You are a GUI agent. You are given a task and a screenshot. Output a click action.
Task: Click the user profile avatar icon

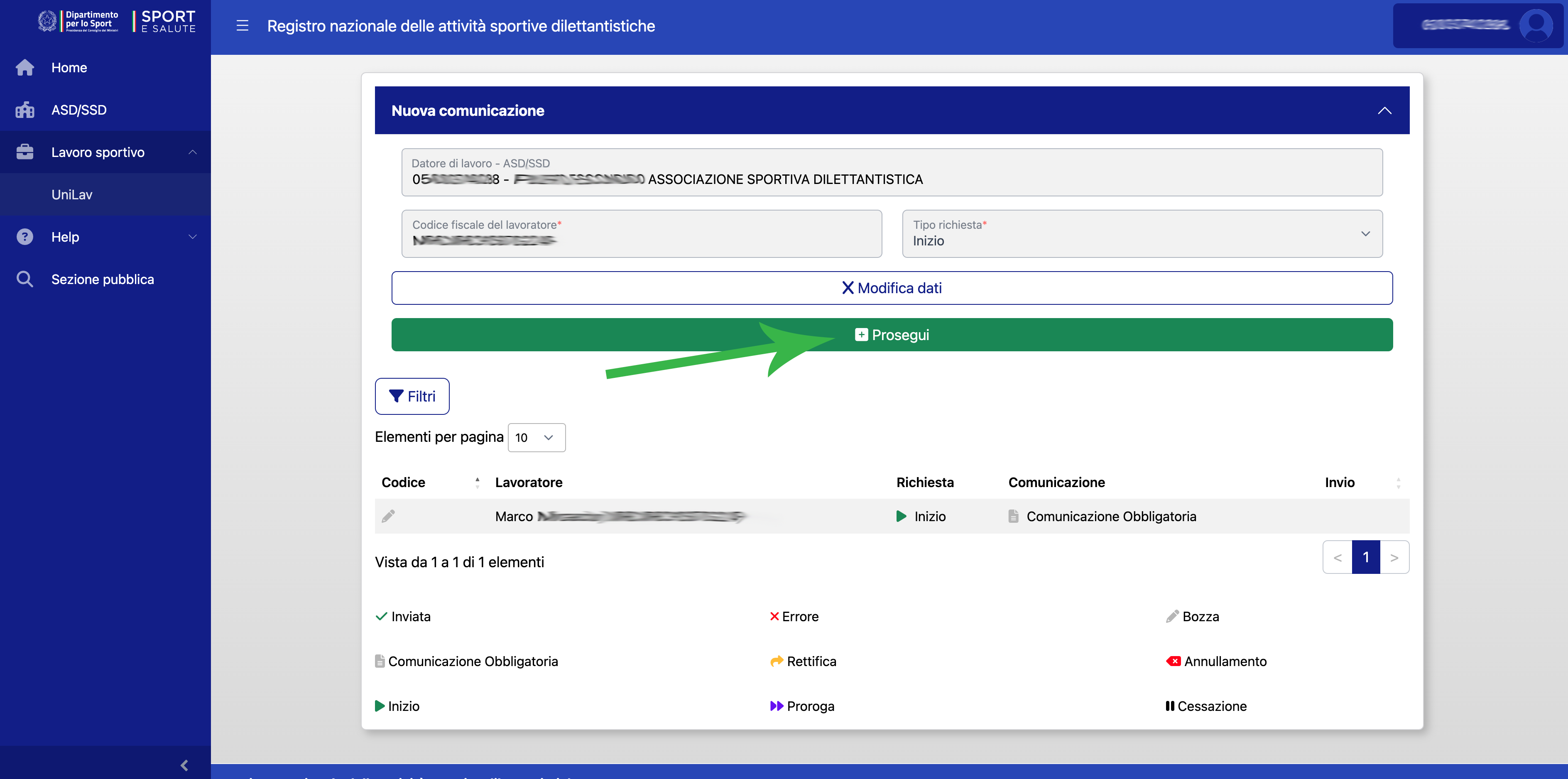(1536, 26)
